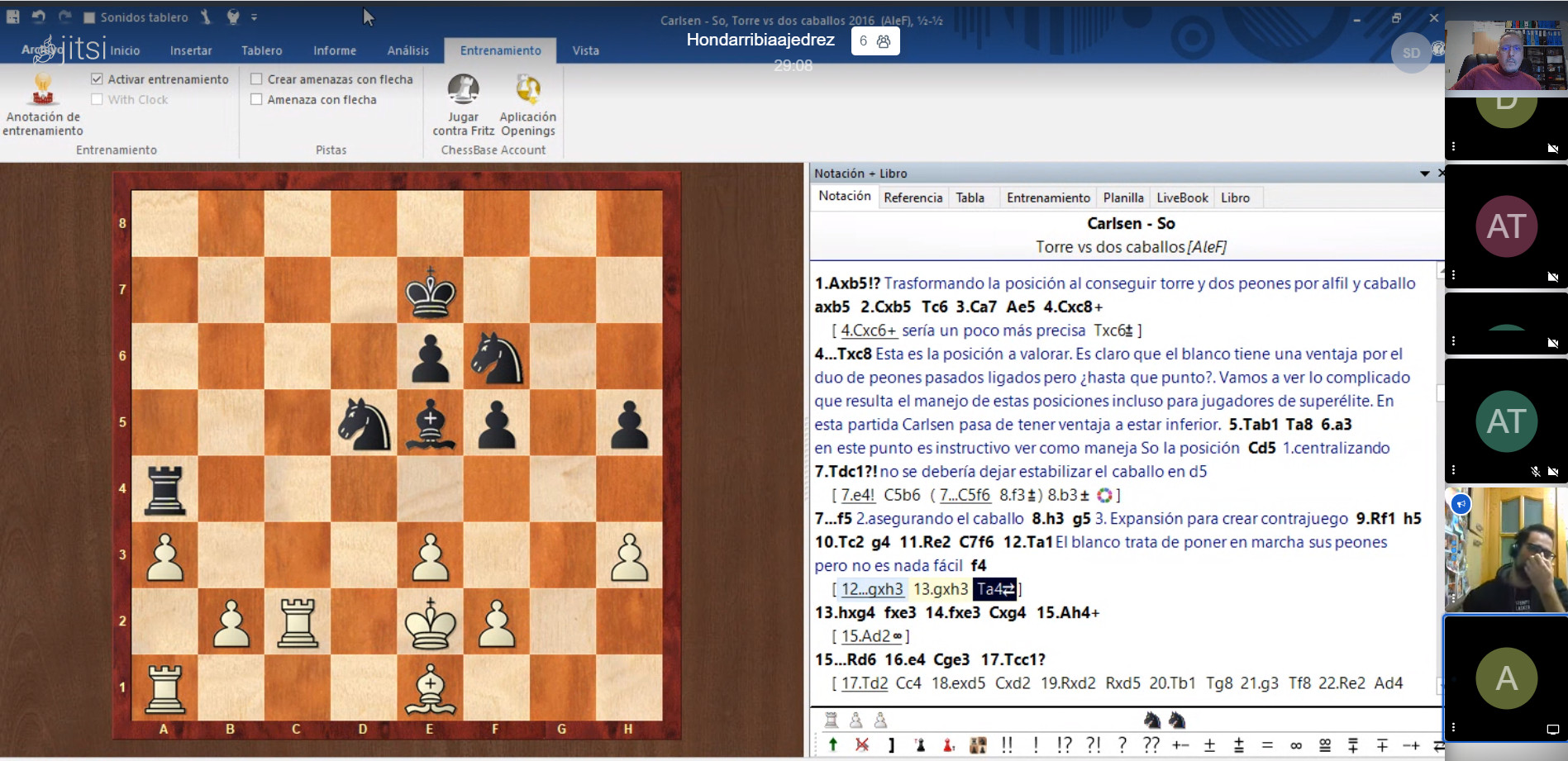Click the undo arrow icon
This screenshot has height=761, width=1568.
[x=38, y=17]
